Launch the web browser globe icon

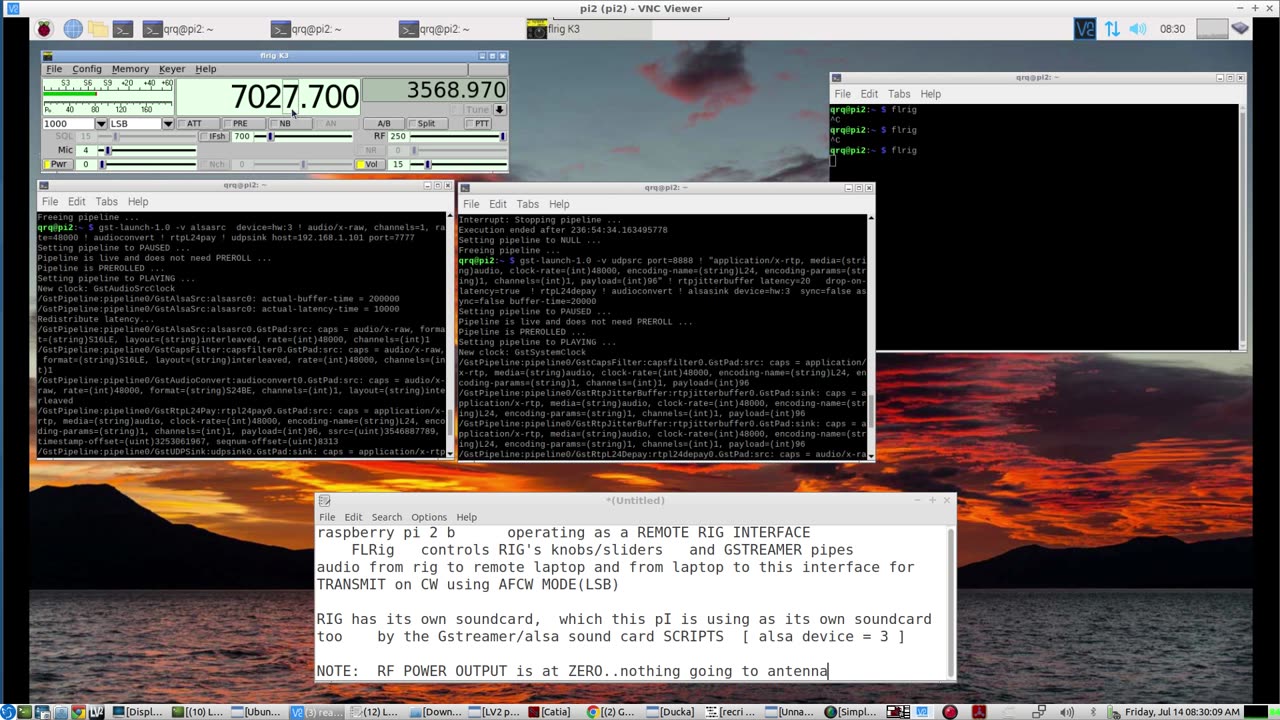click(x=73, y=29)
